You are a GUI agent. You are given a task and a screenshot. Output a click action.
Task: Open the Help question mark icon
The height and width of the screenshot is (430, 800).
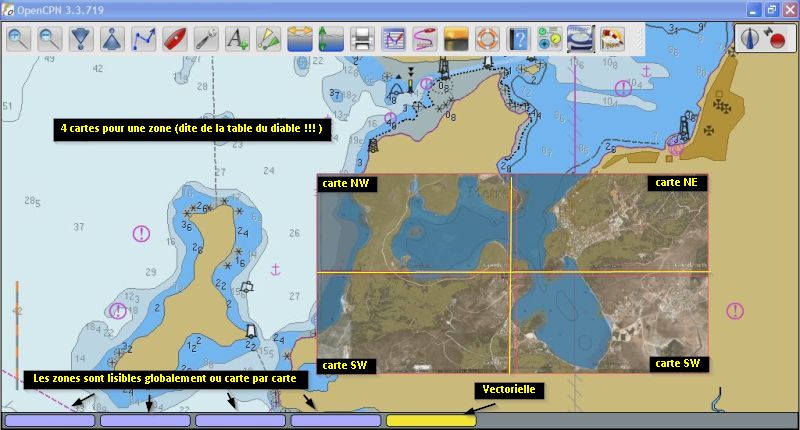coord(518,39)
